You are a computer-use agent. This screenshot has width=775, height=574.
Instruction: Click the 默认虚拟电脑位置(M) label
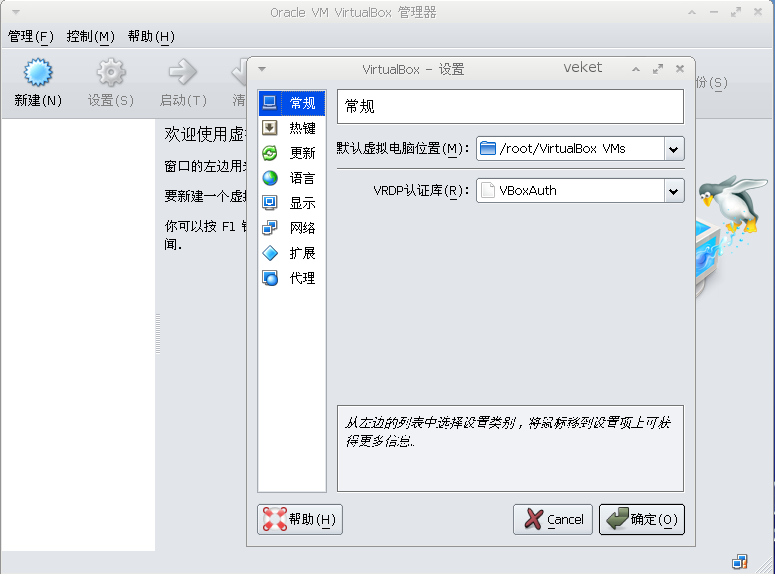pyautogui.click(x=403, y=148)
